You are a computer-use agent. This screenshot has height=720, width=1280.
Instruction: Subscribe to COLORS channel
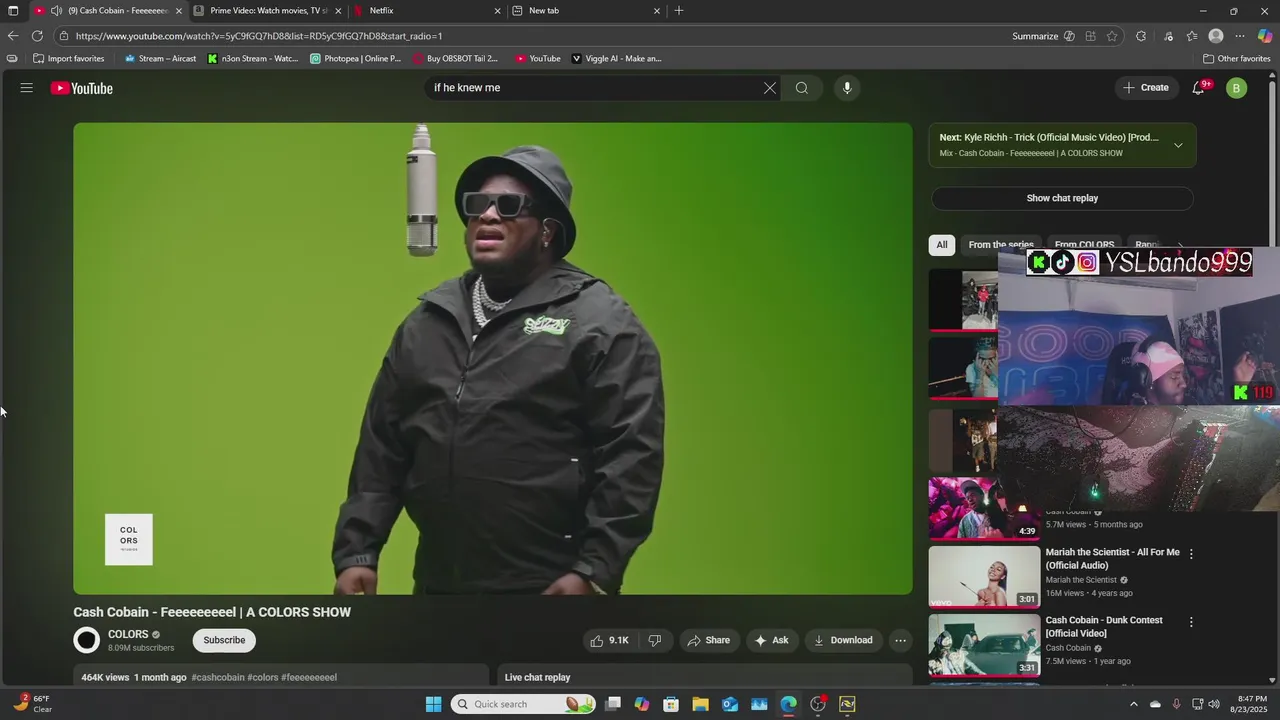[224, 640]
